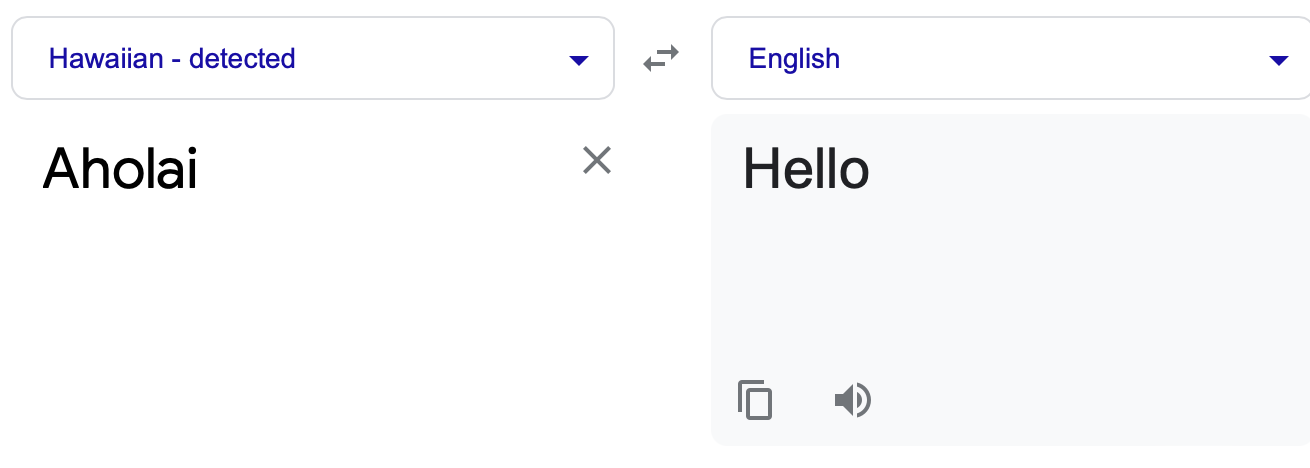The image size is (1310, 468).
Task: Remove the Aholai text using the cross icon
Action: pos(597,160)
